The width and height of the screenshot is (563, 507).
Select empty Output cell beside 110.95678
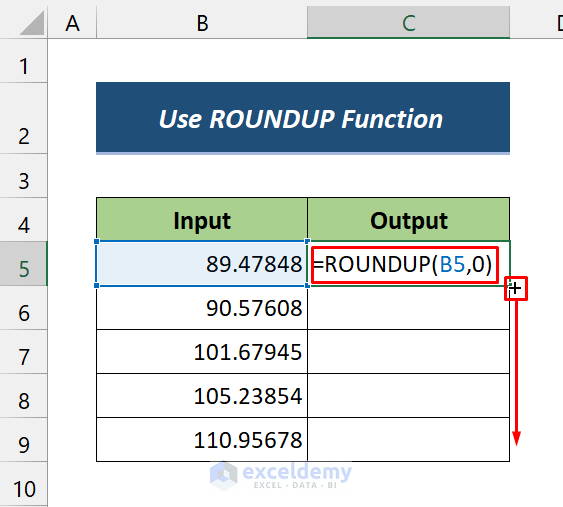tap(409, 440)
